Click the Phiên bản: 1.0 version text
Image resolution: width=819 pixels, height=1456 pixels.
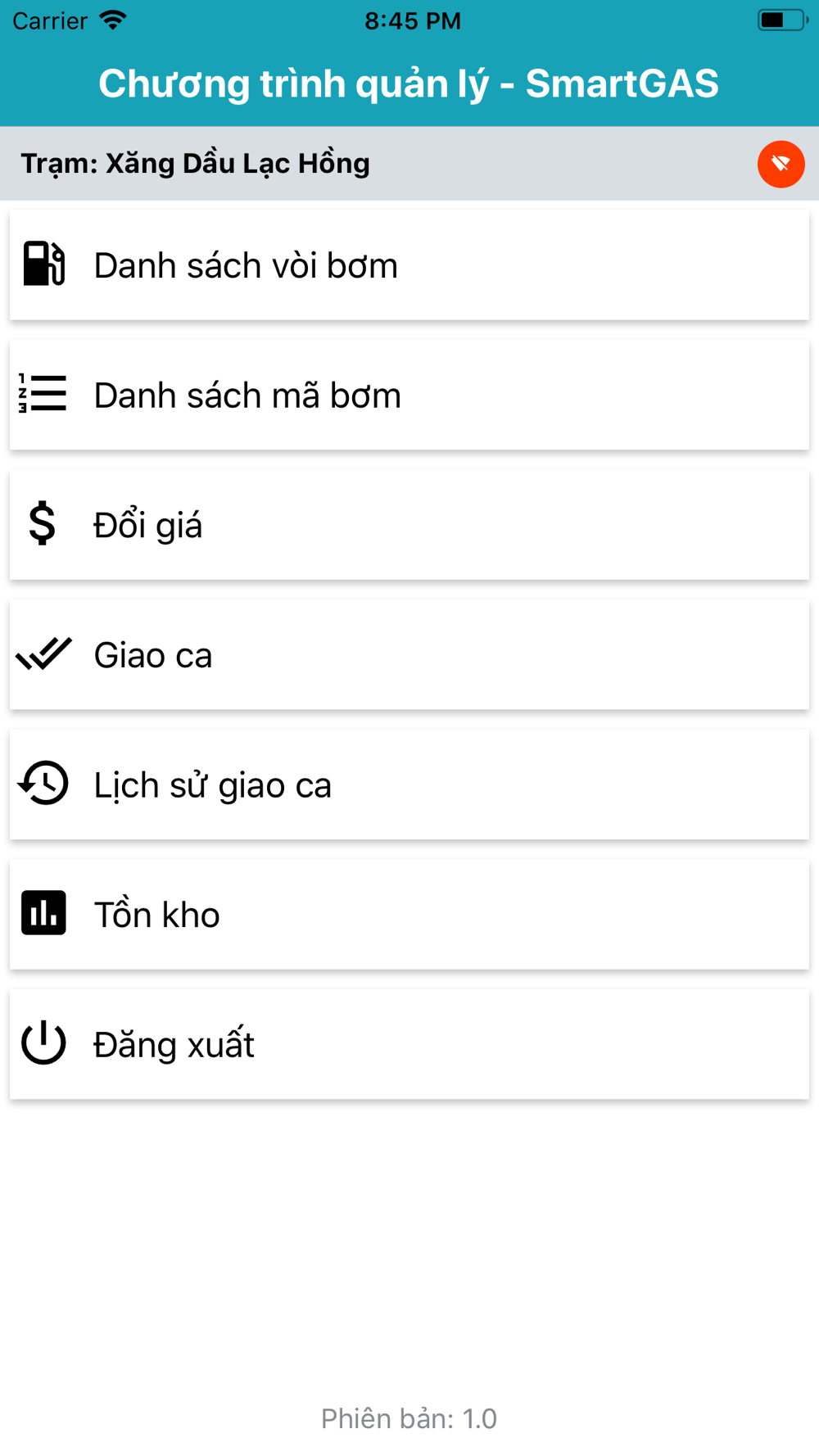pos(409,1418)
